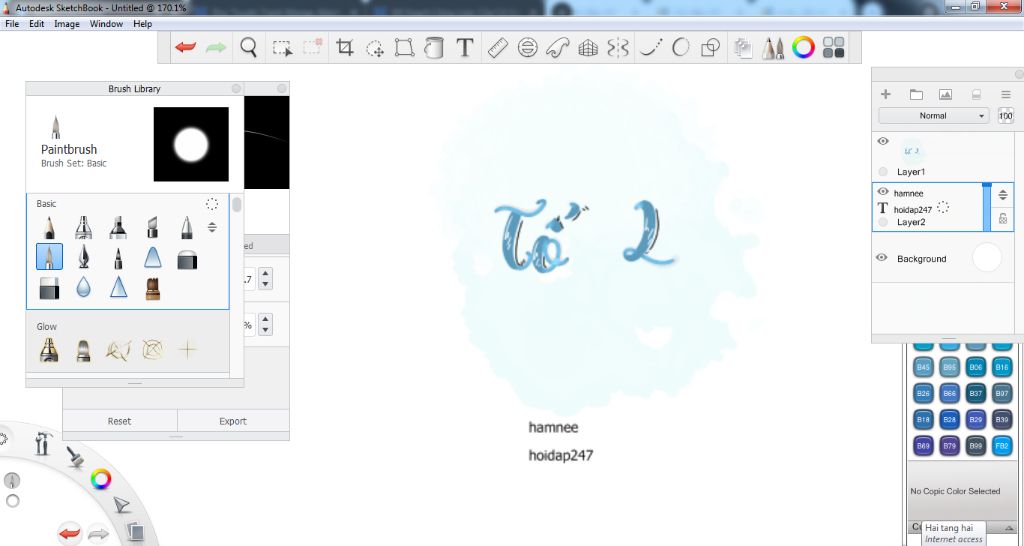Select the highlighted Paintbrush in Basic set
Viewport: 1024px width, 546px height.
[x=50, y=257]
